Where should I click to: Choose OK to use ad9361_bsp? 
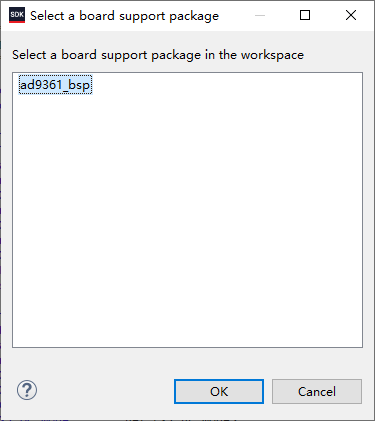219,391
